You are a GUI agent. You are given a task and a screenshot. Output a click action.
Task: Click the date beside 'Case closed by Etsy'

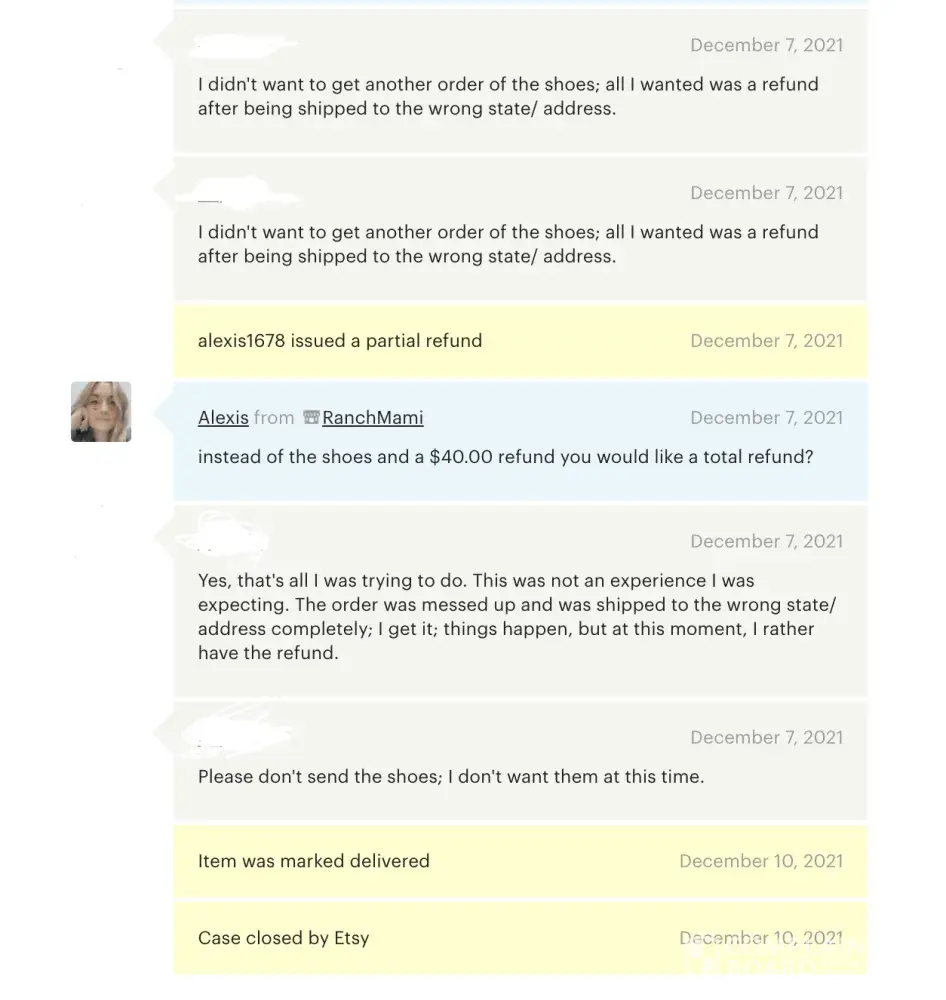pos(760,938)
